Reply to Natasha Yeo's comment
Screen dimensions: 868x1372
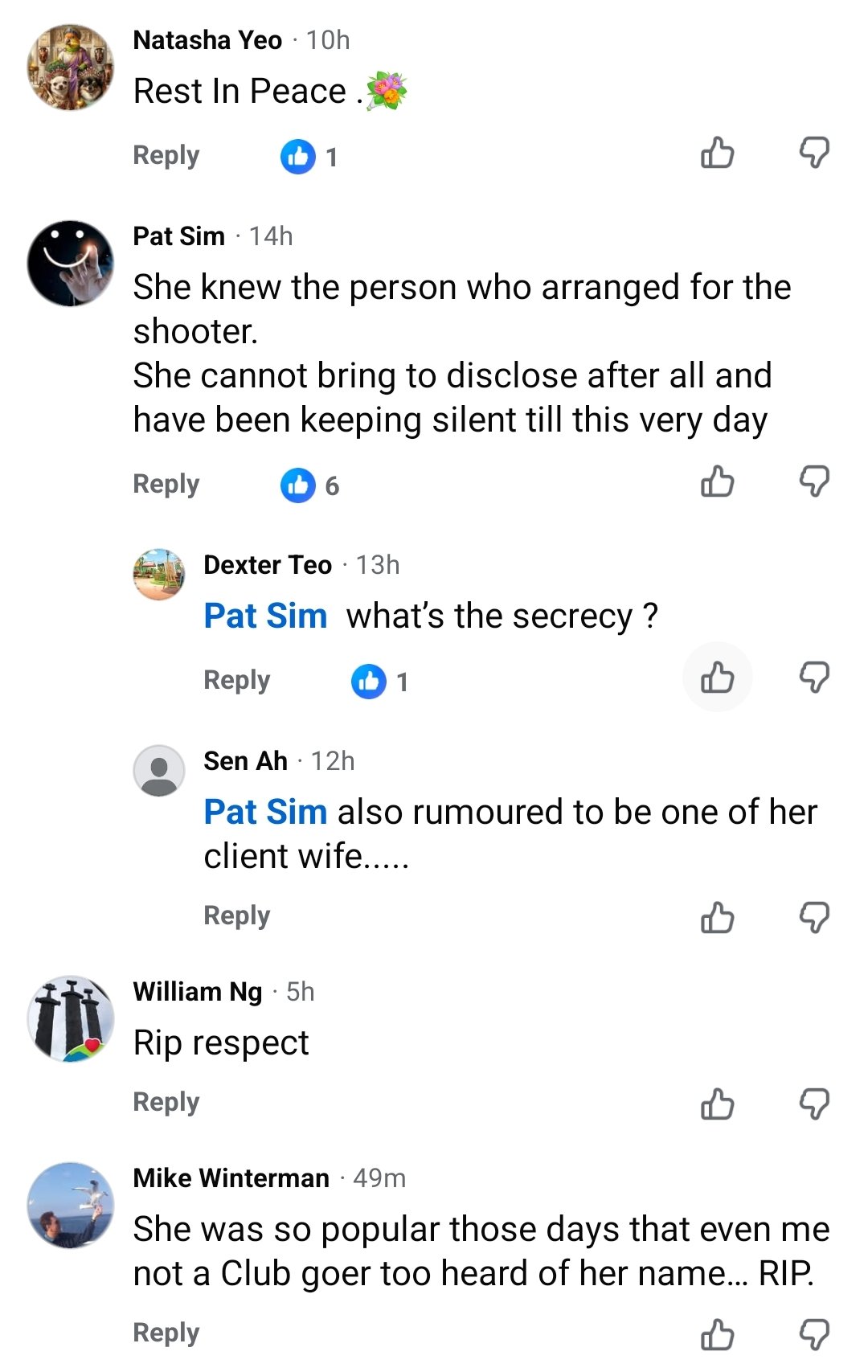[166, 155]
